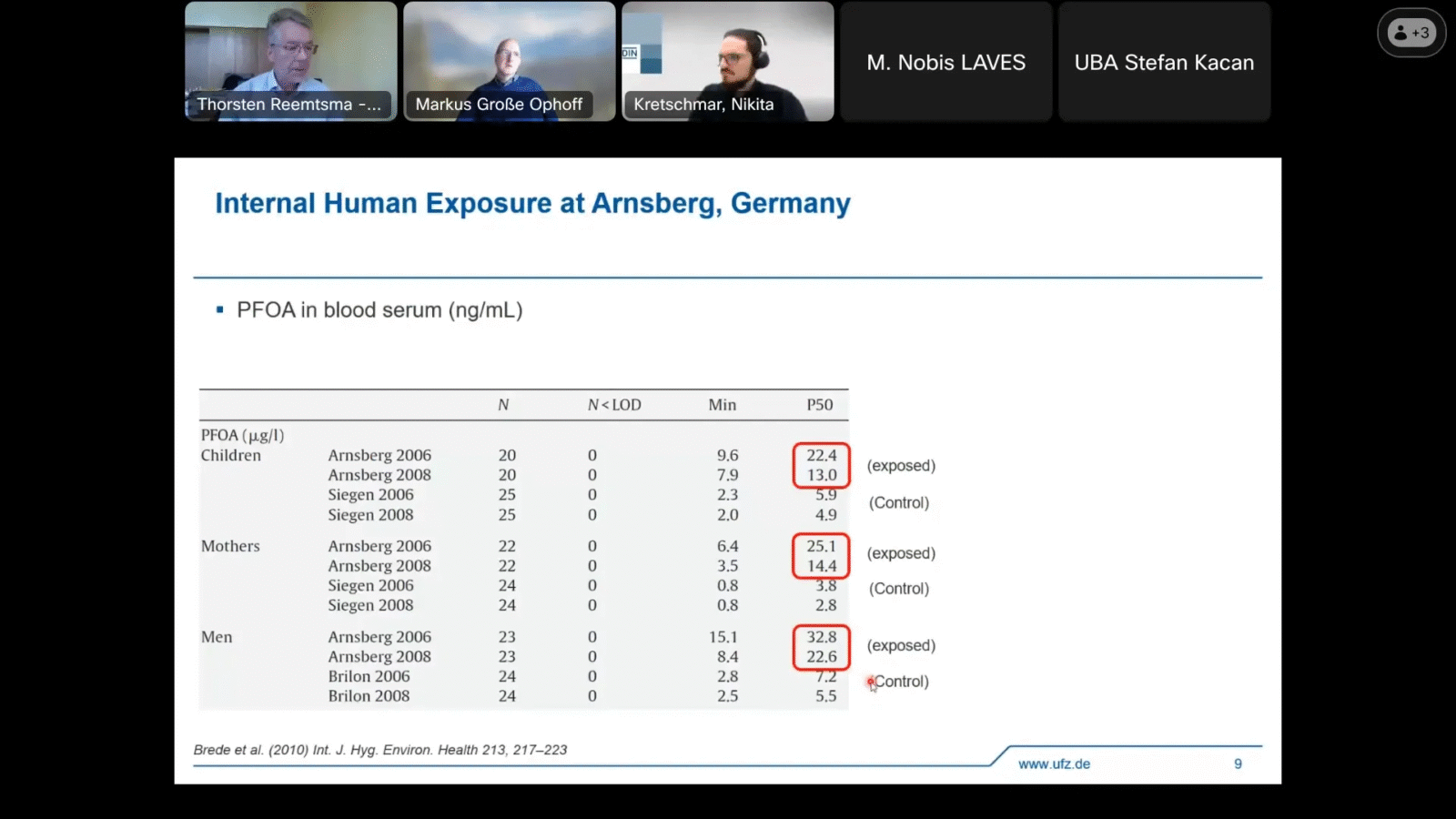1456x819 pixels.
Task: Click slide page number 9
Action: pos(1238,763)
